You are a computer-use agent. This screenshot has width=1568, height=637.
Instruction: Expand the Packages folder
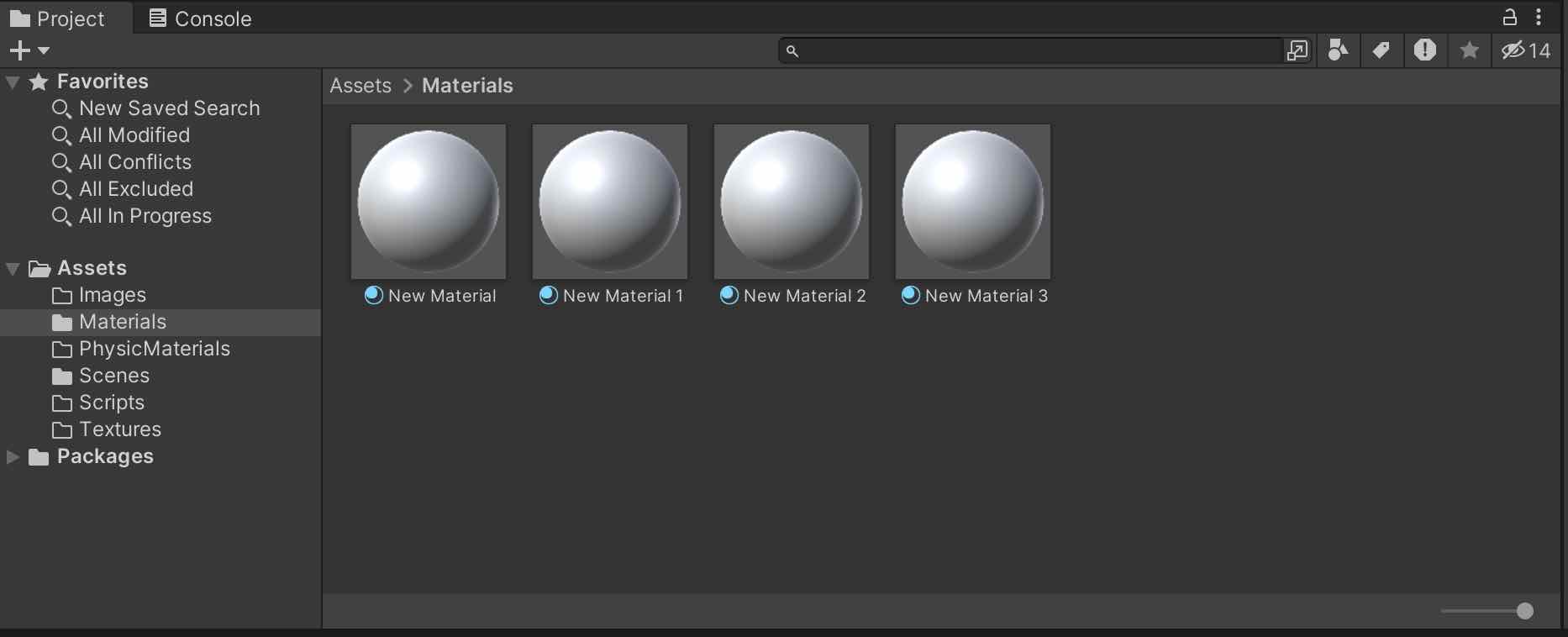click(x=13, y=456)
